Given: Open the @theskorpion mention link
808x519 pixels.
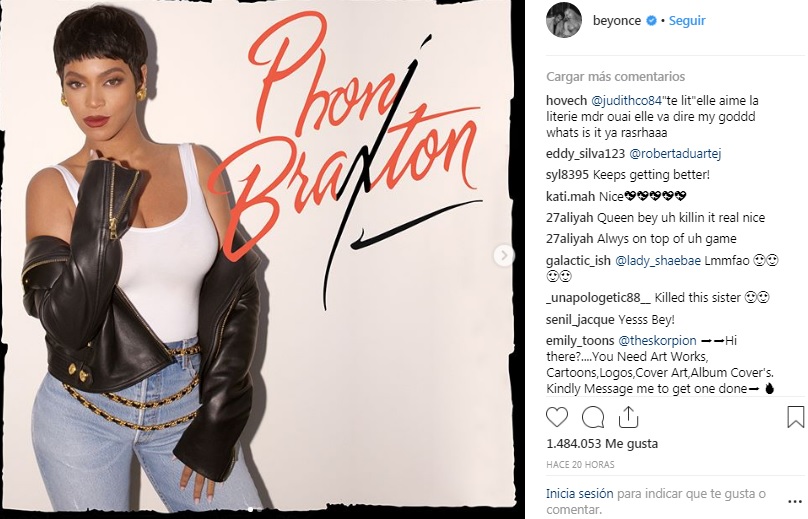Looking at the screenshot, I should (657, 341).
